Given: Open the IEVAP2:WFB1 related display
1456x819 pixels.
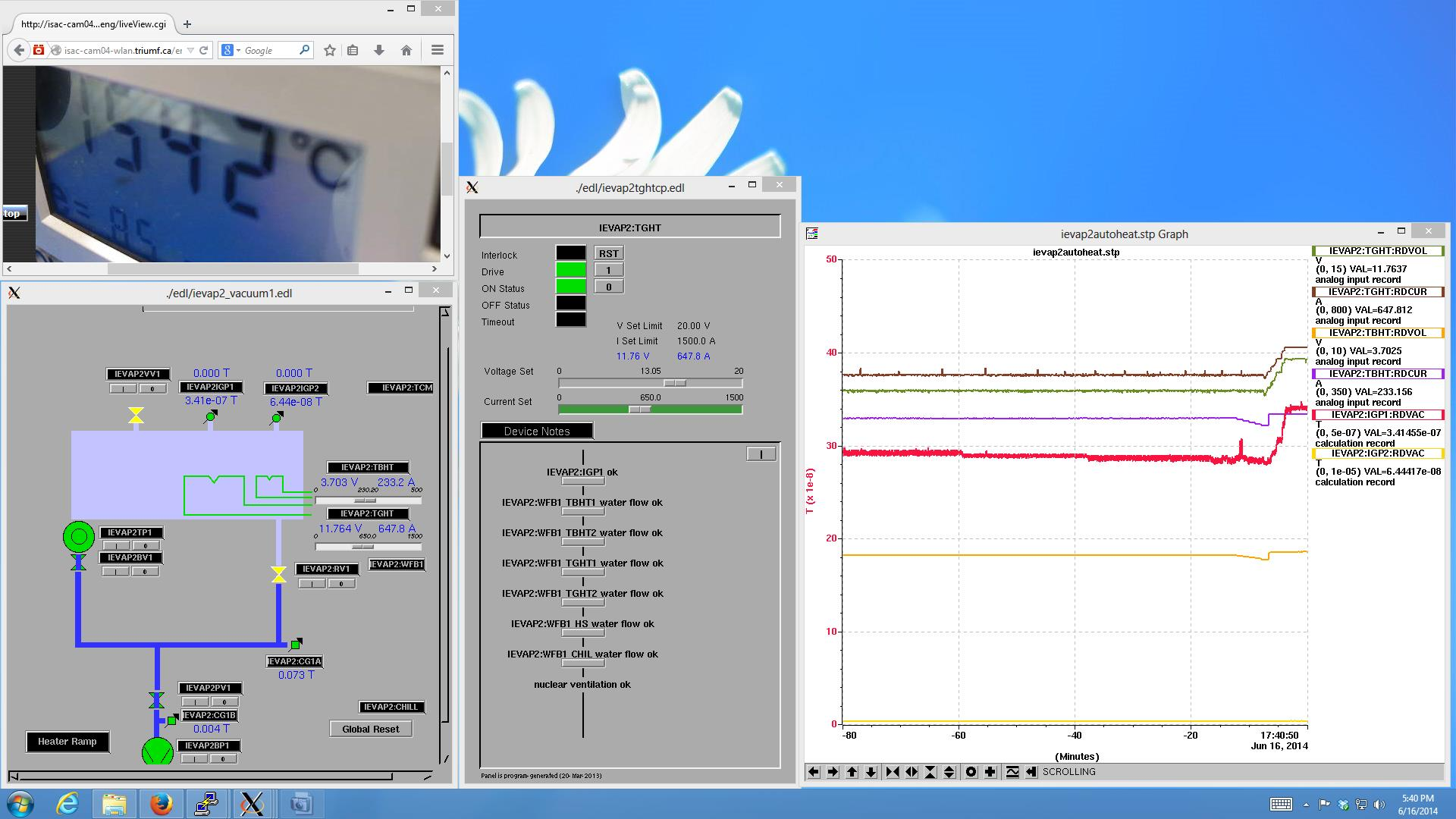Looking at the screenshot, I should pyautogui.click(x=396, y=564).
